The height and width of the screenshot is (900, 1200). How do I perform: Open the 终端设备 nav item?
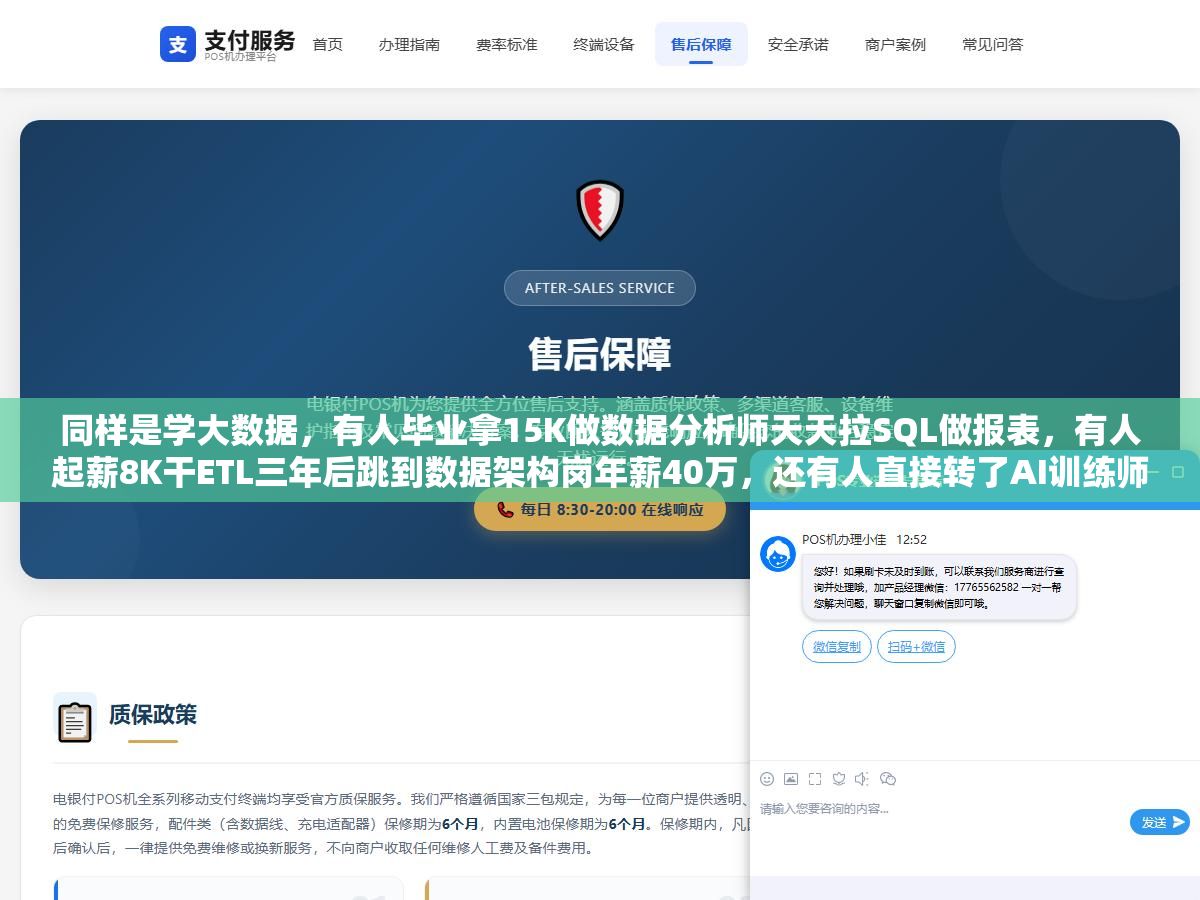pyautogui.click(x=604, y=44)
